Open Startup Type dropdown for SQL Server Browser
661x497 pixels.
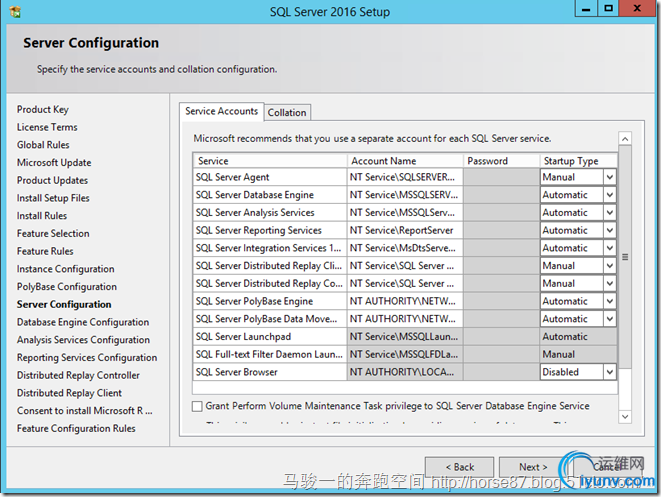(x=610, y=372)
